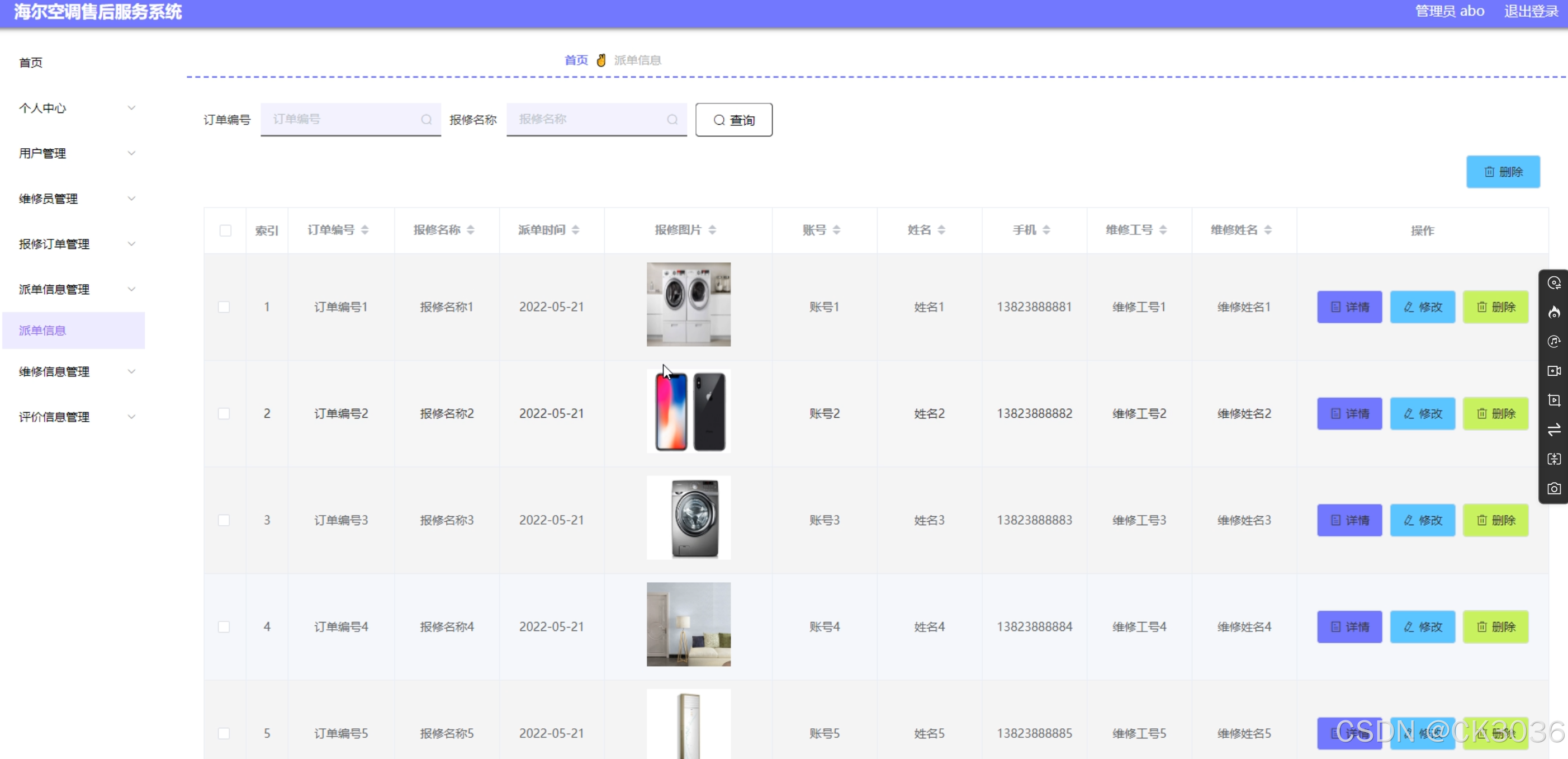Click the camera screenshot icon in side toolbar
The height and width of the screenshot is (759, 1568).
click(x=1553, y=488)
